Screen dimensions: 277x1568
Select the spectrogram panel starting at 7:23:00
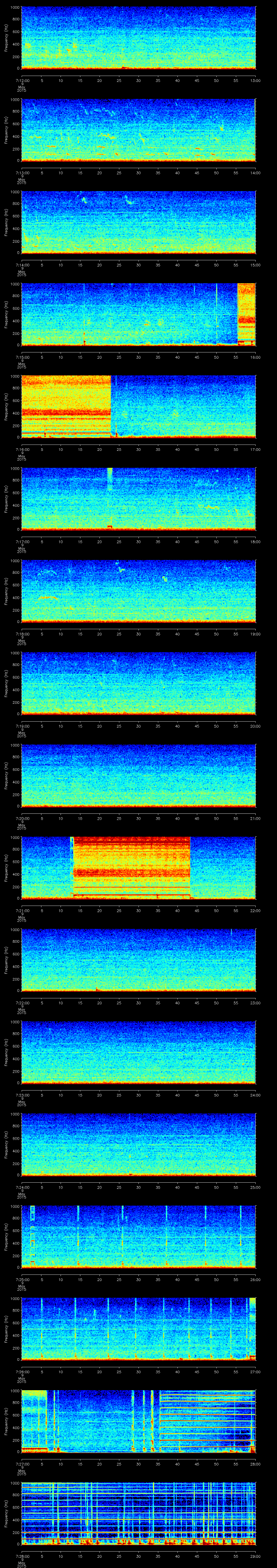coord(138,1052)
